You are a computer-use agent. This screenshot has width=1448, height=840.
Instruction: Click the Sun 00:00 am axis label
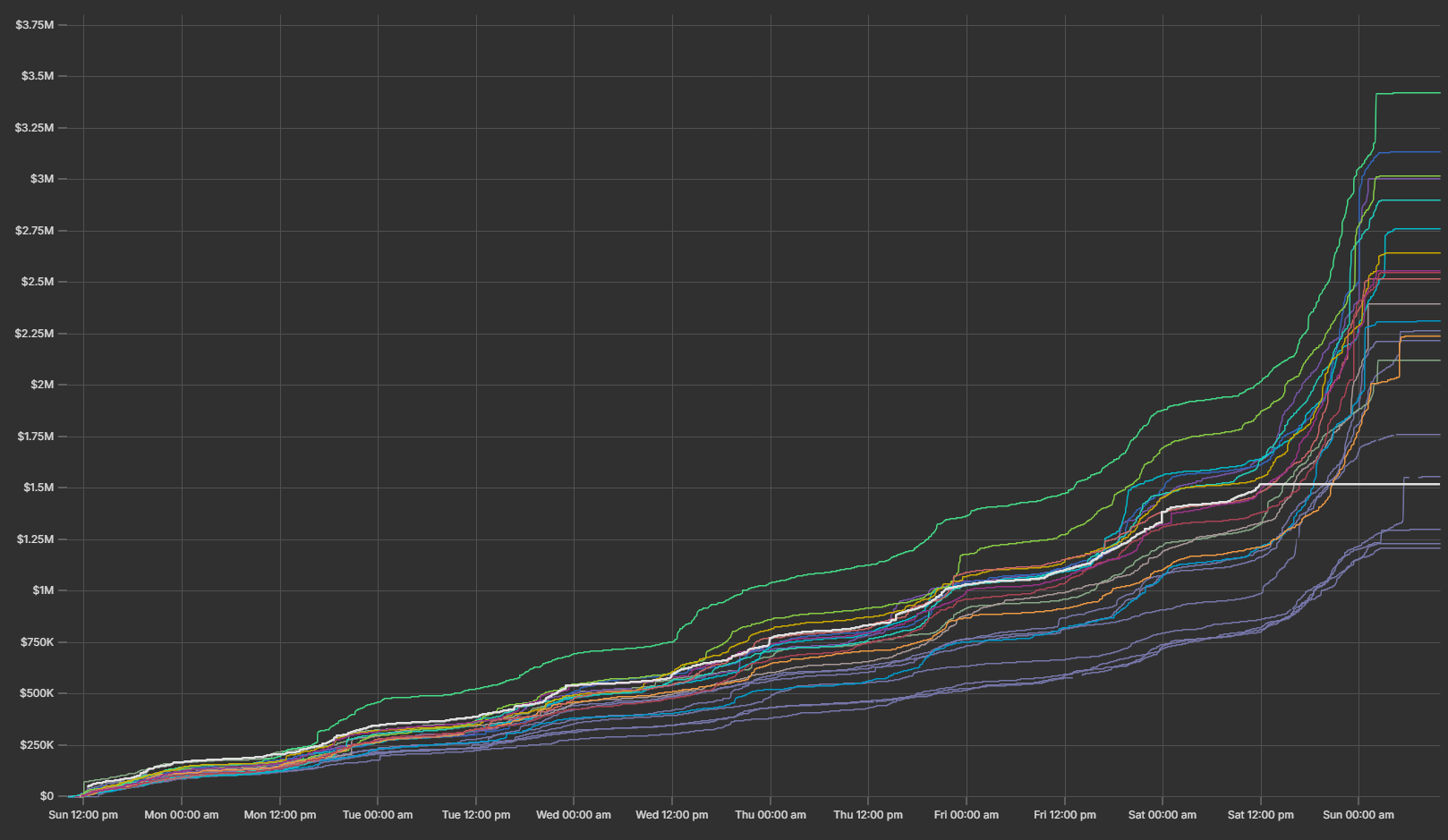click(x=1359, y=815)
